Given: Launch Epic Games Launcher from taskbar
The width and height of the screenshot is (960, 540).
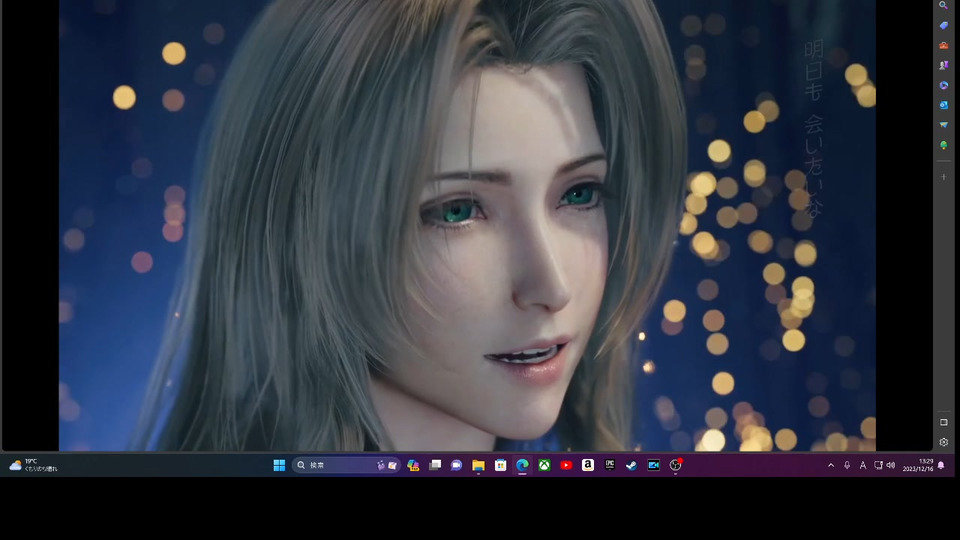Looking at the screenshot, I should coord(610,465).
